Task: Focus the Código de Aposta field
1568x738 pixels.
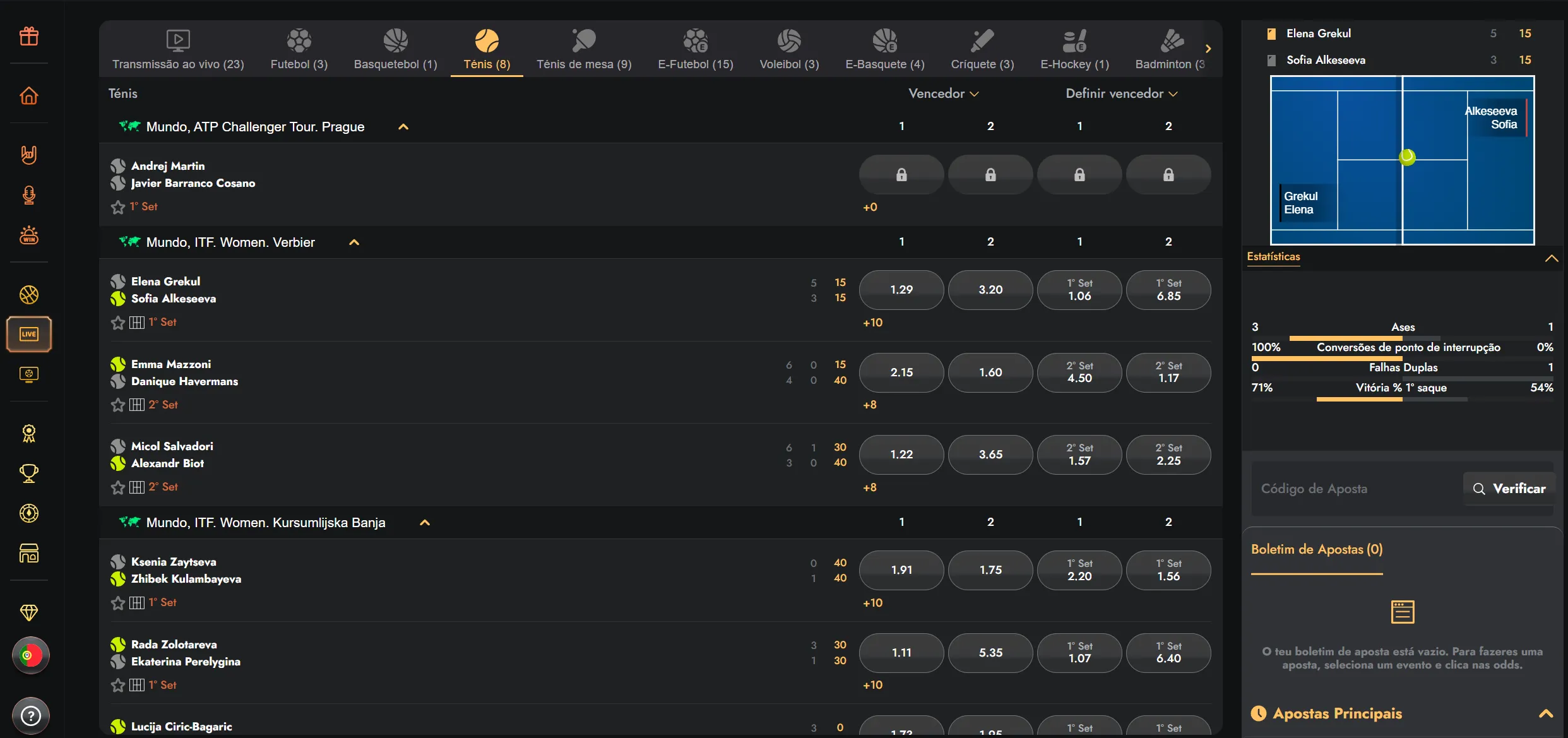Action: [1357, 489]
